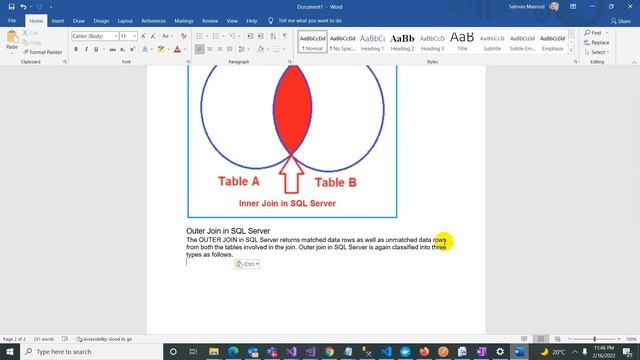Switch to the Review tab
The height and width of the screenshot is (360, 640).
pos(210,20)
